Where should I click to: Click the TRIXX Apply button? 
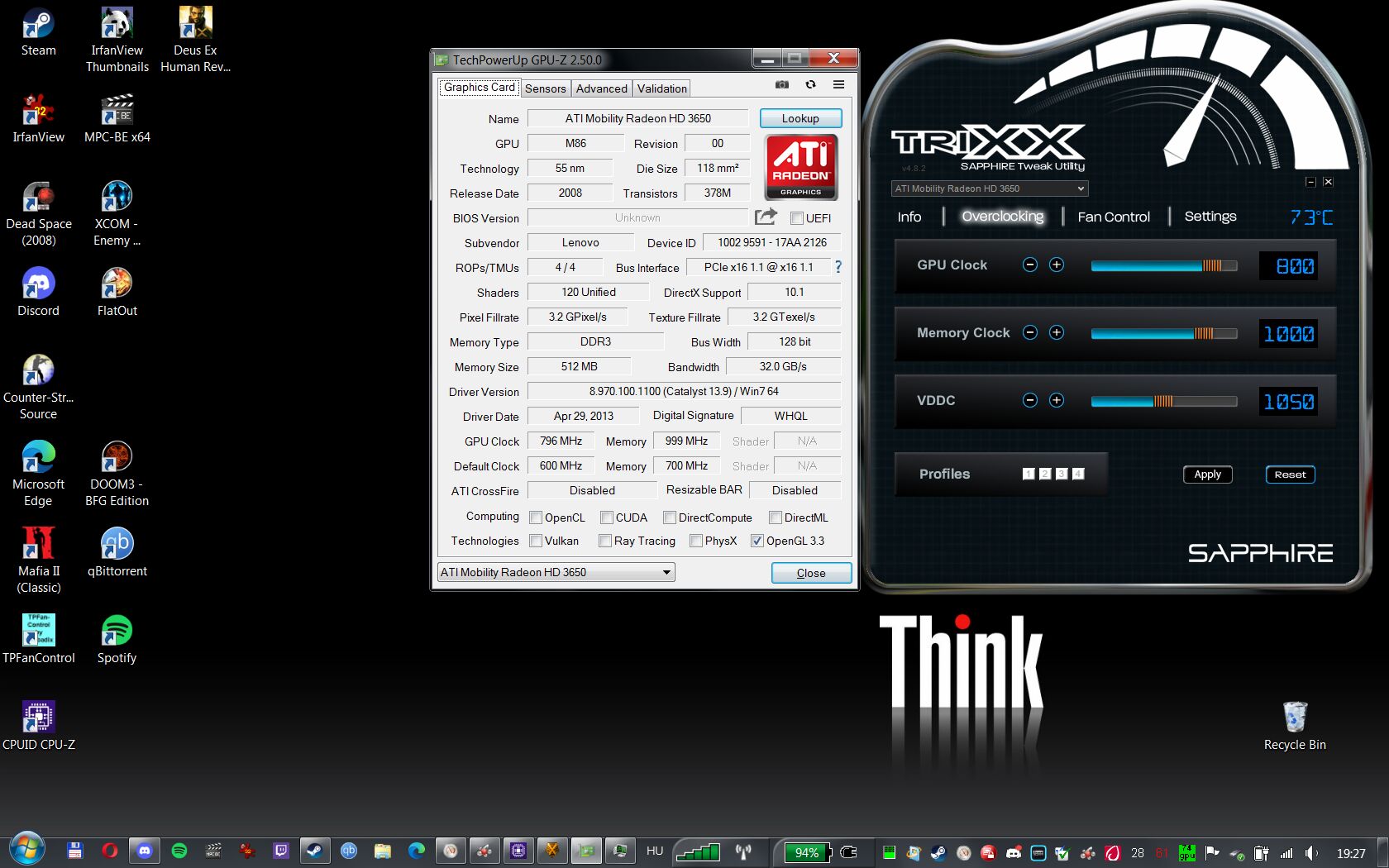coord(1207,475)
